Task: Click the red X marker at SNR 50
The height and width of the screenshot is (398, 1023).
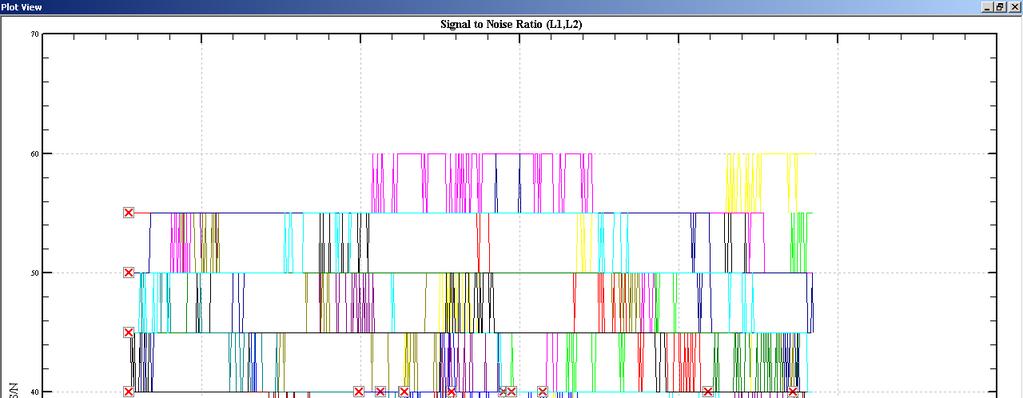Action: (129, 273)
